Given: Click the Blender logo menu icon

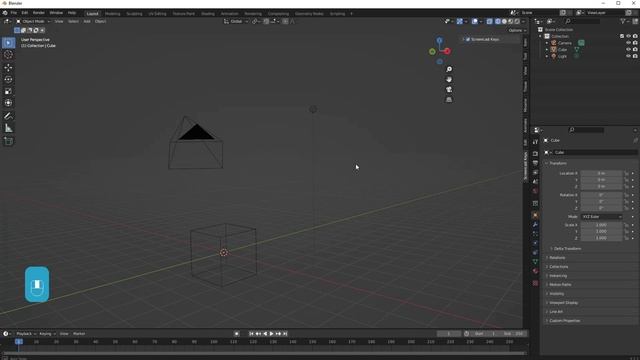Looking at the screenshot, I should coord(5,13).
